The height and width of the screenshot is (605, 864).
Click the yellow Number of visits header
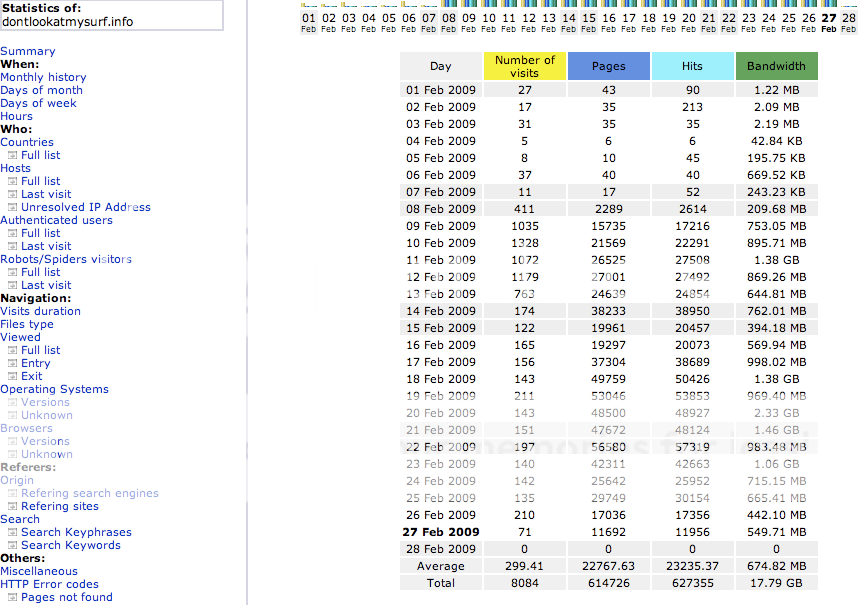coord(524,66)
